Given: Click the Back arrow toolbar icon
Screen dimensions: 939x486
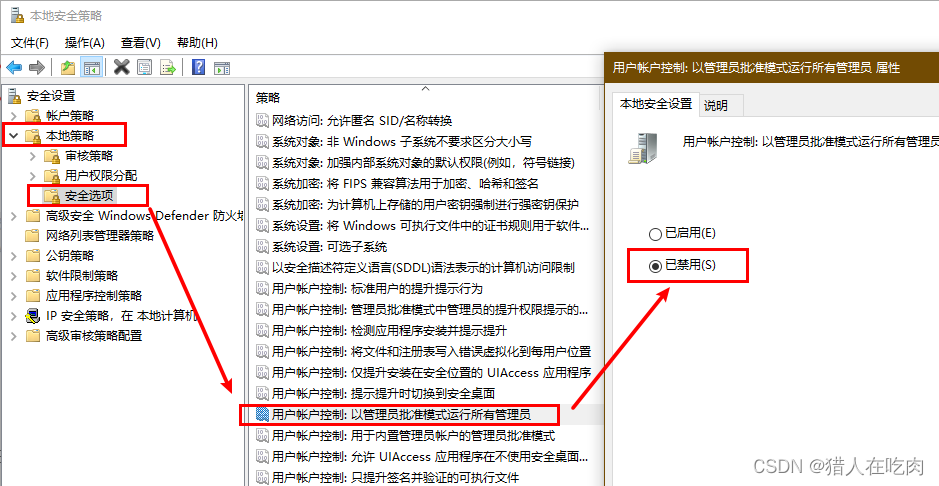Looking at the screenshot, I should [x=14, y=67].
